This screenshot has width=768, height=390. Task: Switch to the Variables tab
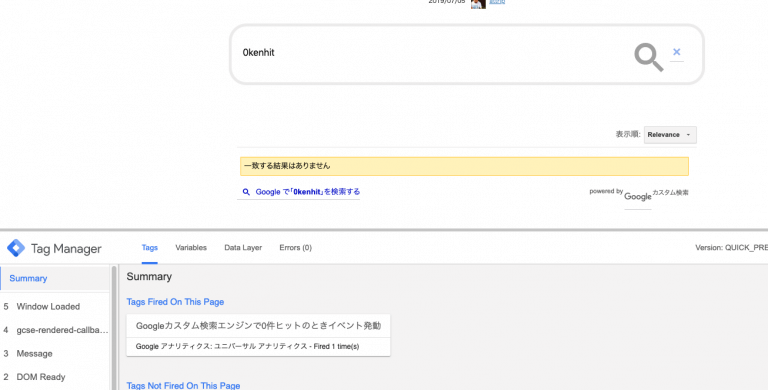click(191, 248)
